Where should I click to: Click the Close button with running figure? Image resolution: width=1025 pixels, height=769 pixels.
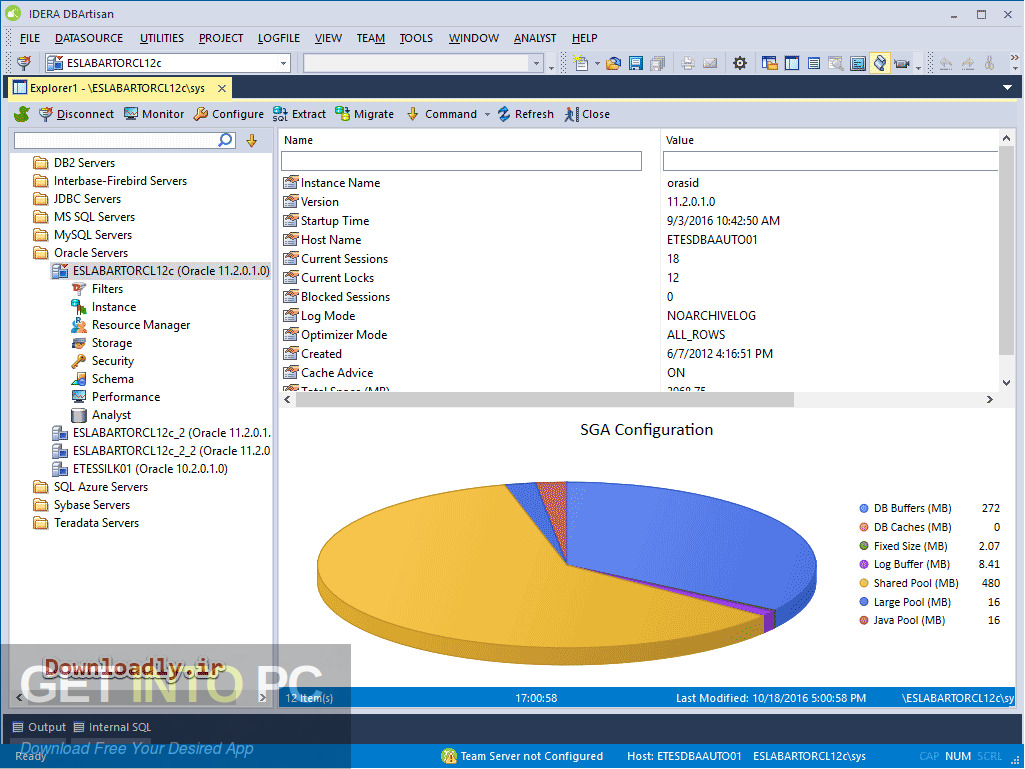click(587, 114)
